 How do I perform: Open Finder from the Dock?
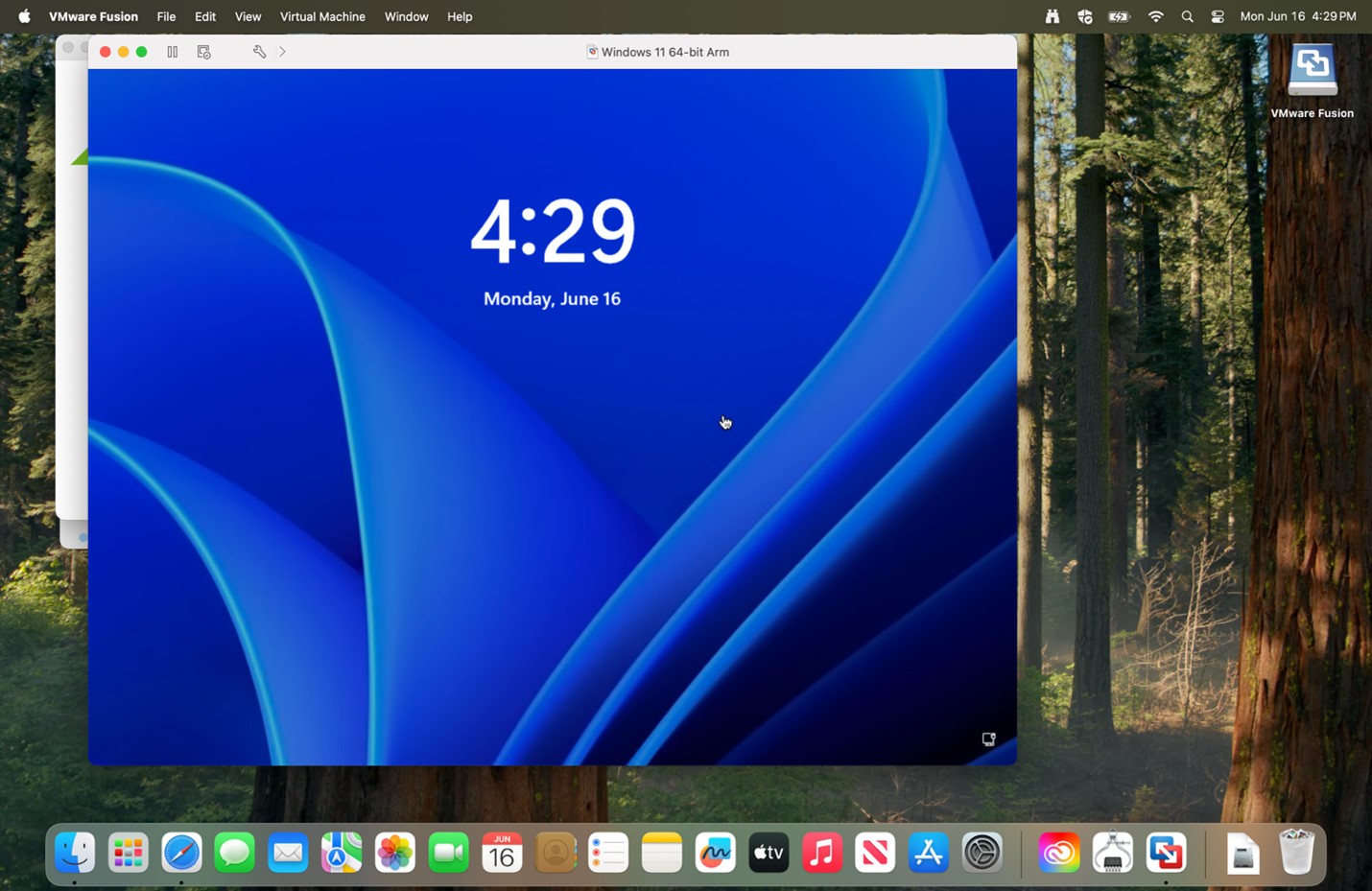pos(75,852)
